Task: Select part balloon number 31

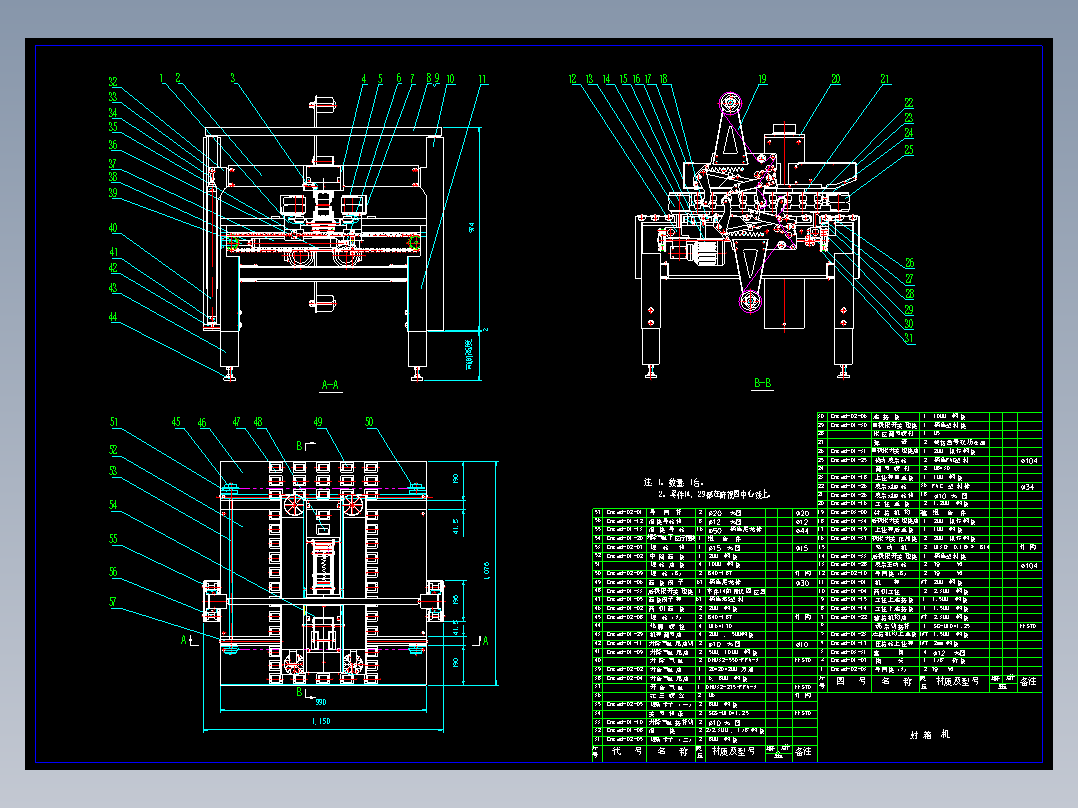Action: tap(909, 338)
